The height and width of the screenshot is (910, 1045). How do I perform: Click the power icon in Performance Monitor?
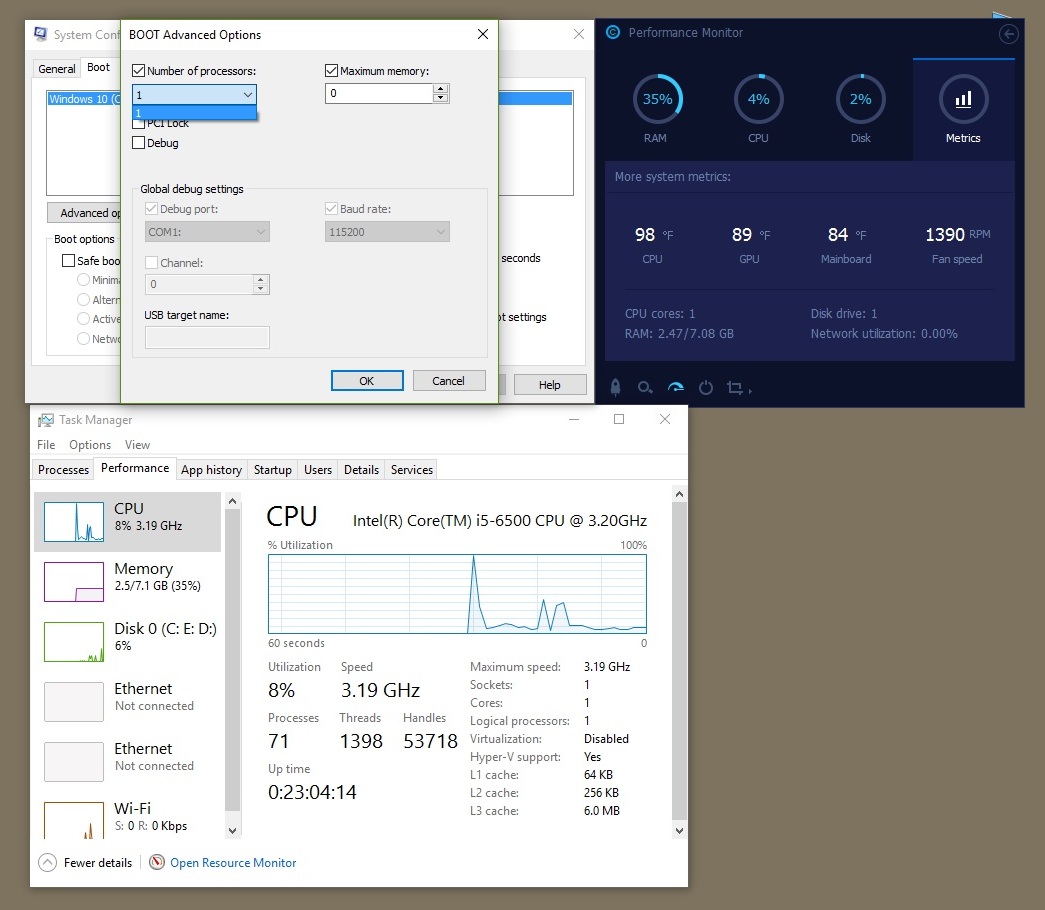click(x=706, y=387)
